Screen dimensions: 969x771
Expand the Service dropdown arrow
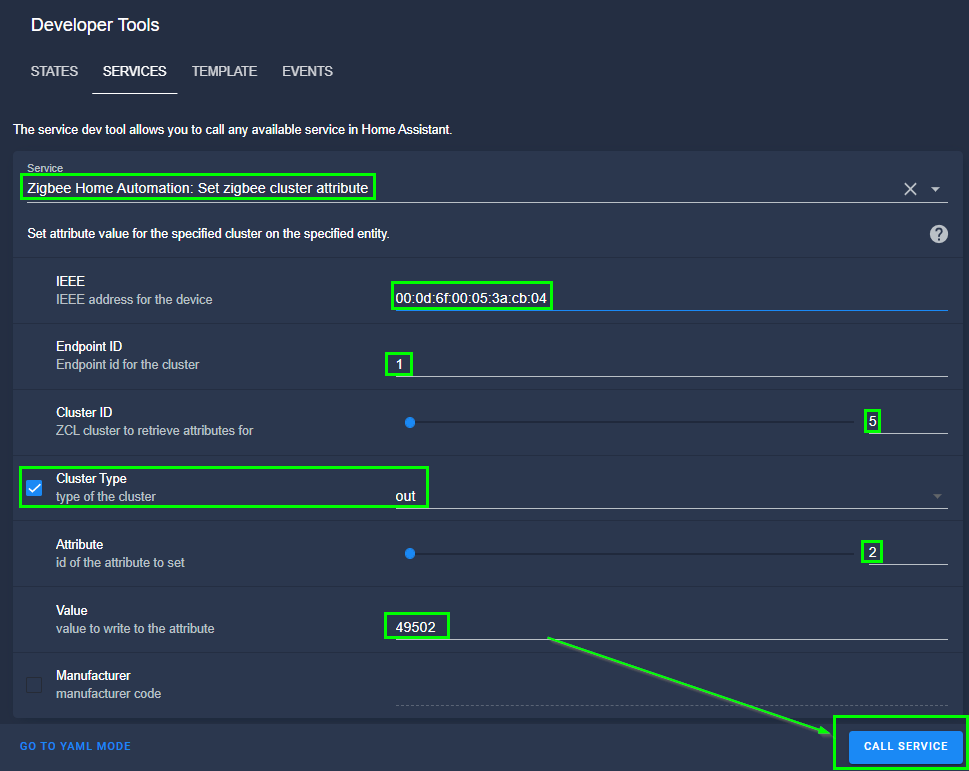936,189
